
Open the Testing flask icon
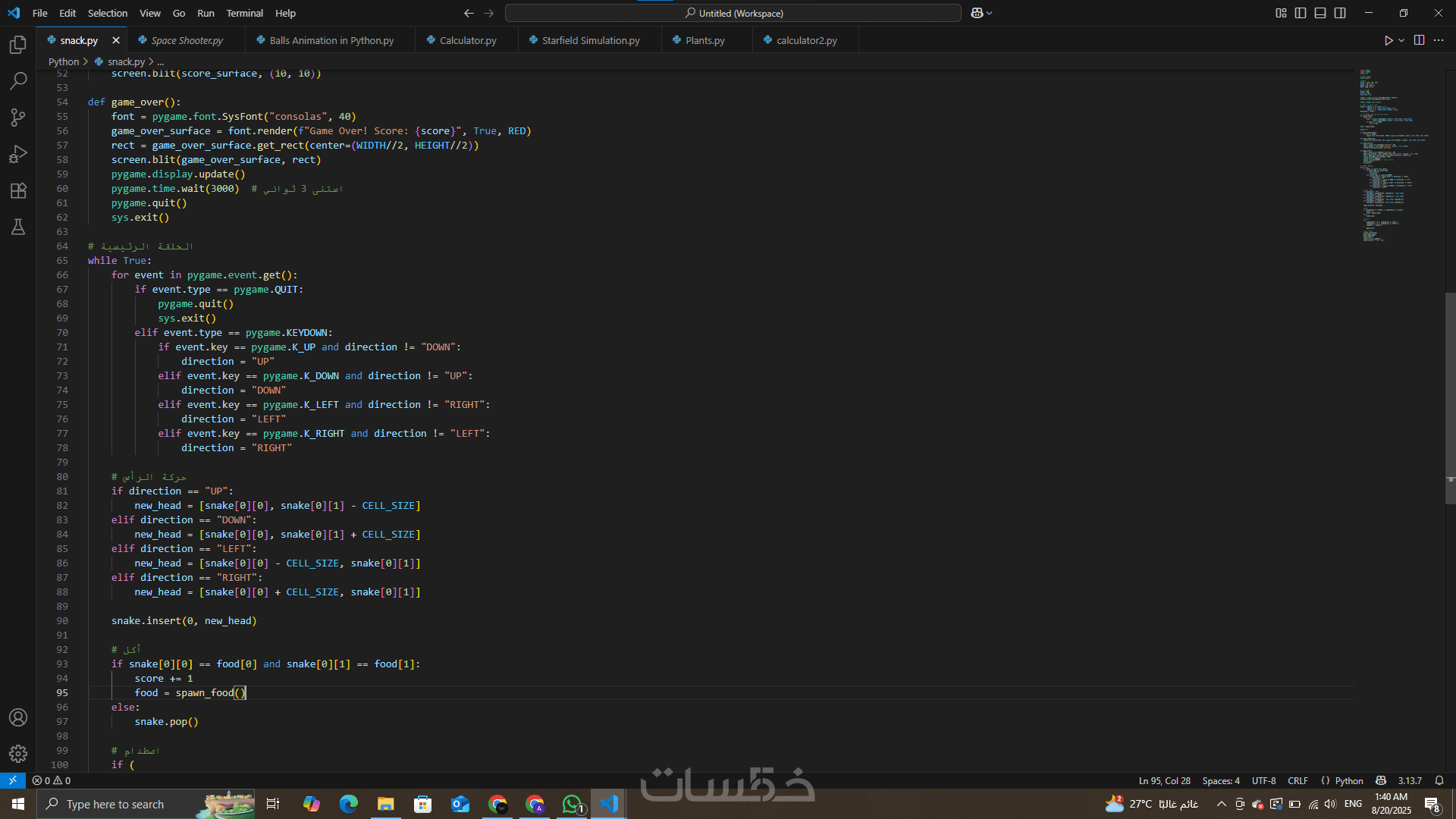click(18, 227)
